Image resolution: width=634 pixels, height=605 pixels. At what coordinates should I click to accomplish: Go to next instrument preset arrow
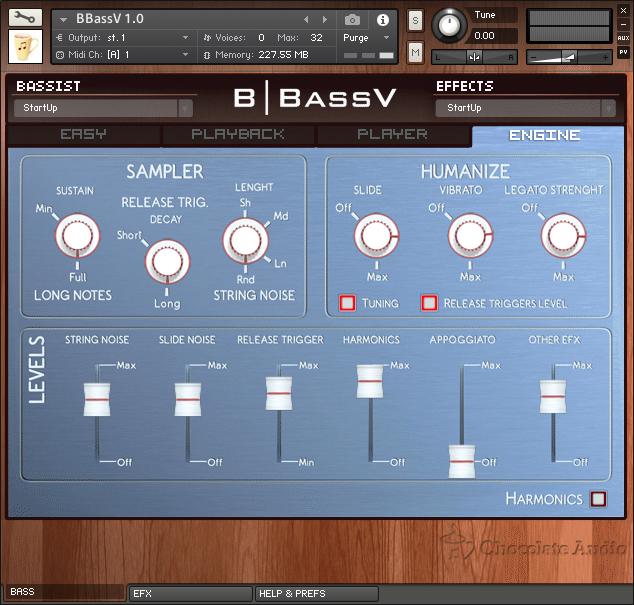[324, 19]
